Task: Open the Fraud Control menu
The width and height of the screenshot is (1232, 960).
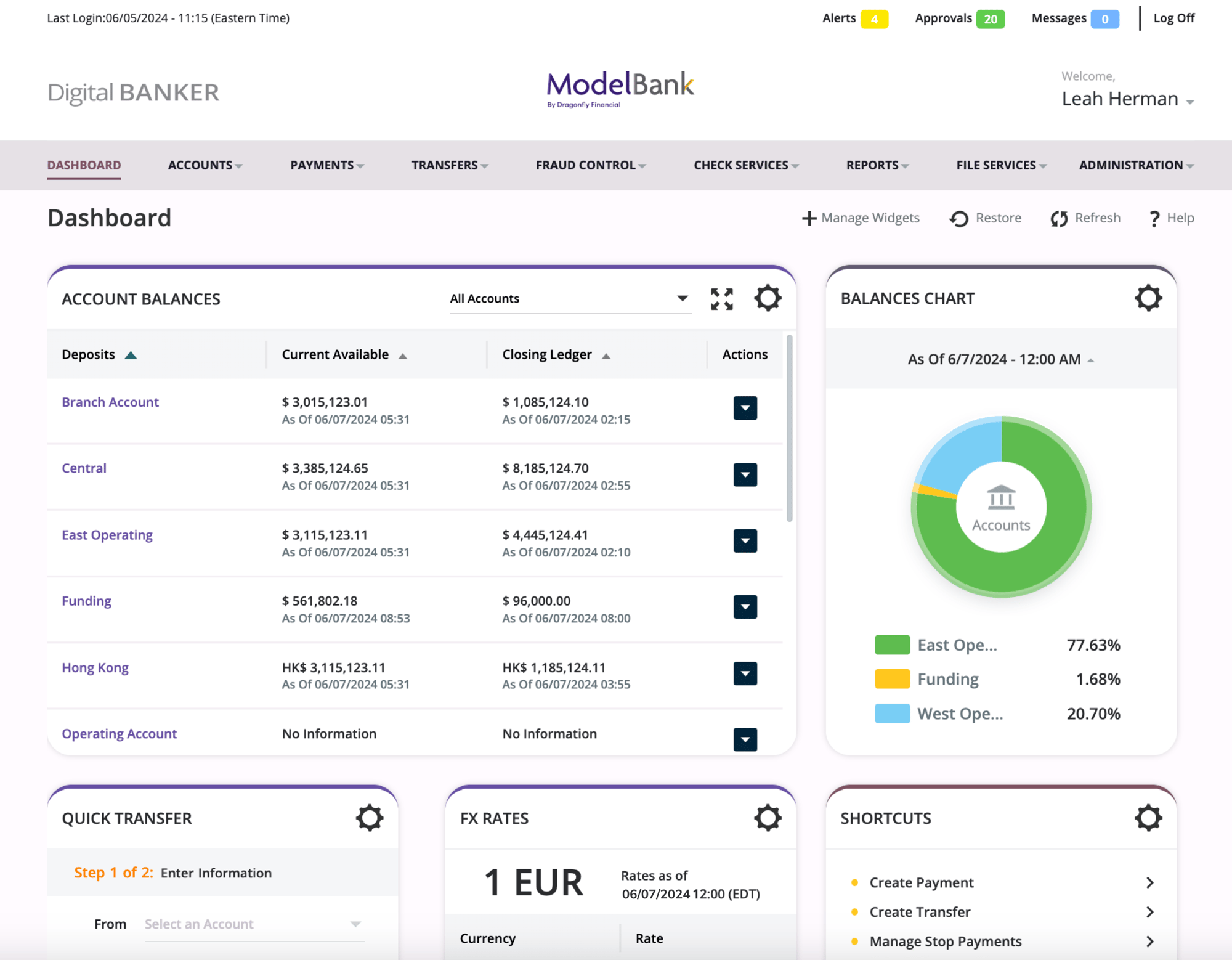Action: [x=591, y=165]
